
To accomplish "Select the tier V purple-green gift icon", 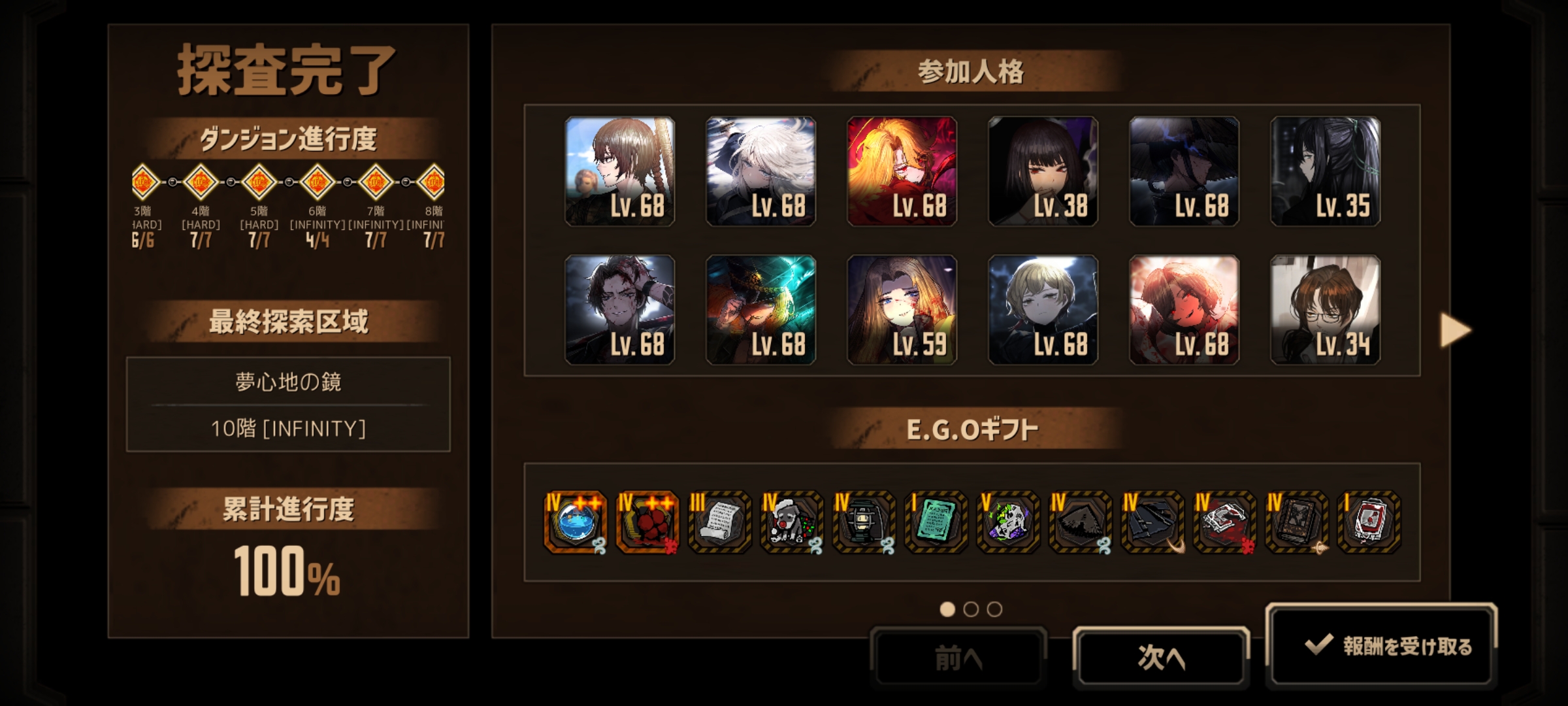I will (x=1008, y=522).
